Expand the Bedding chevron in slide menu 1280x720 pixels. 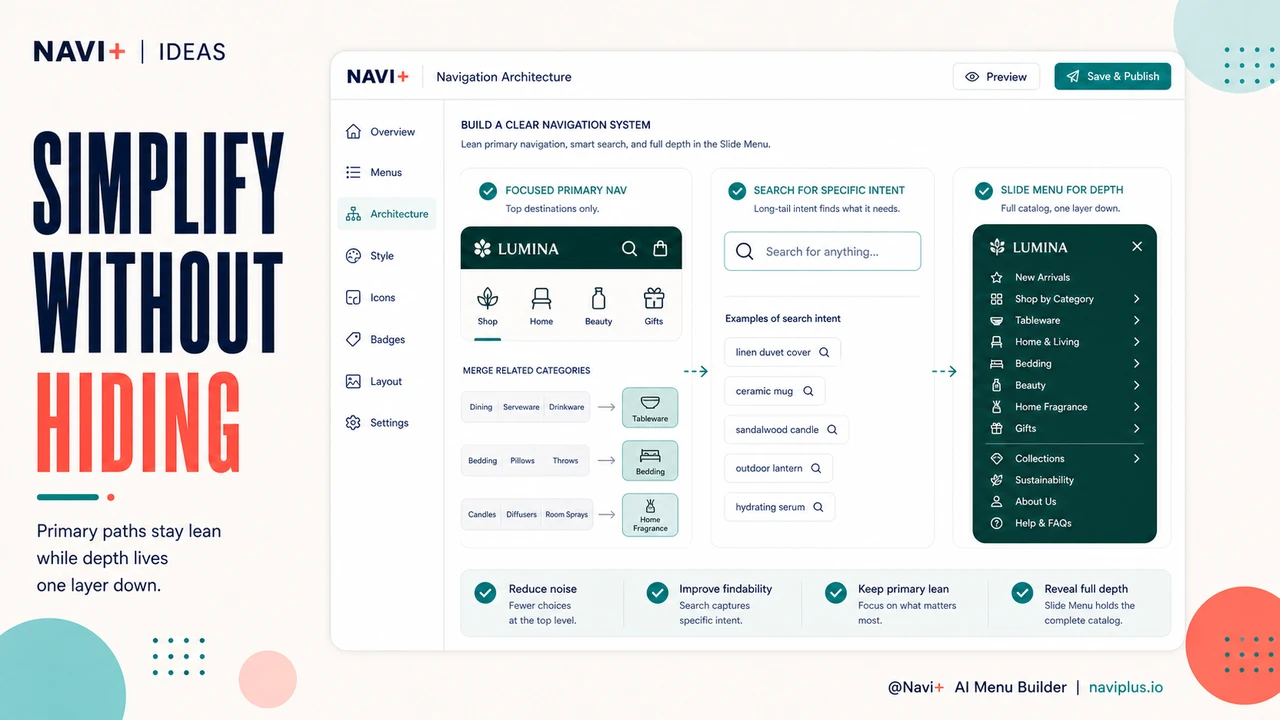(1137, 364)
